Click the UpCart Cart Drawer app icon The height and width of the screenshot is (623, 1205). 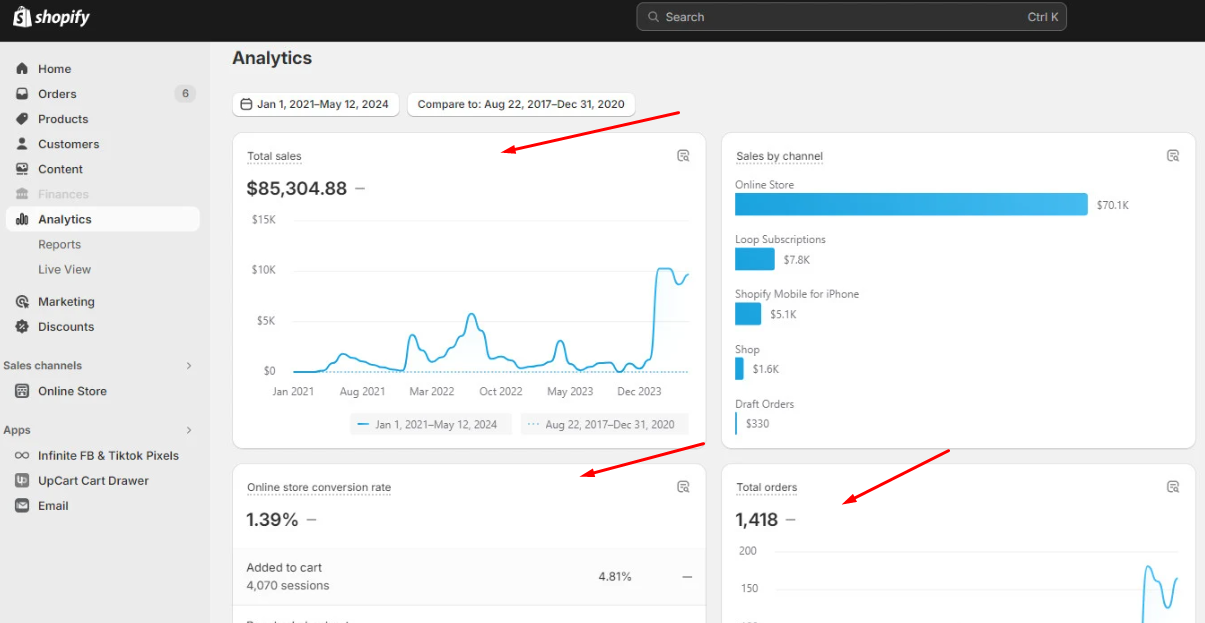(22, 481)
